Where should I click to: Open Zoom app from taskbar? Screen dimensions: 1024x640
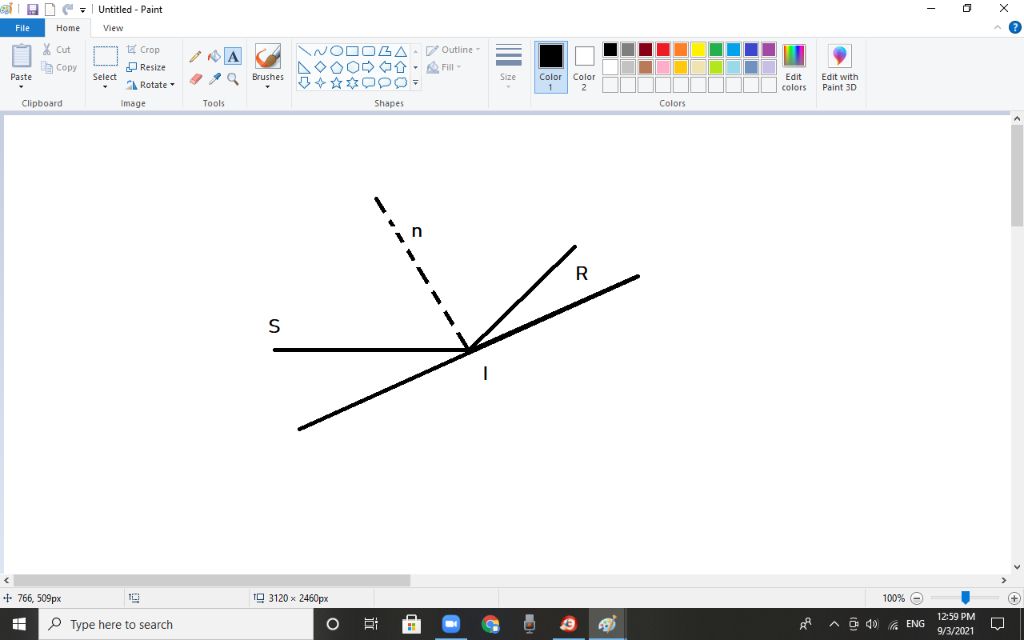tap(451, 624)
